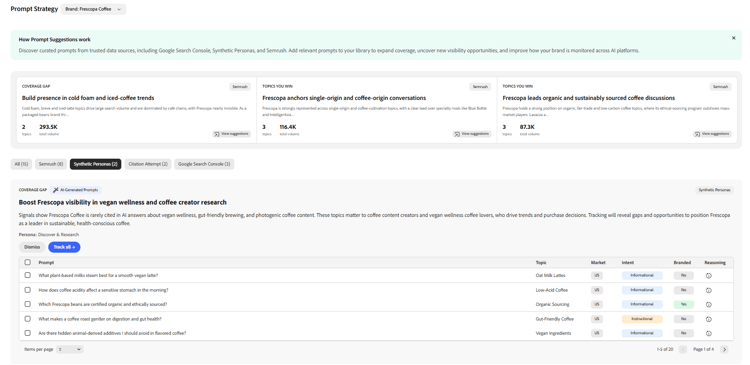Select the Google Search Console (3) tab
The height and width of the screenshot is (365, 750).
click(x=204, y=164)
